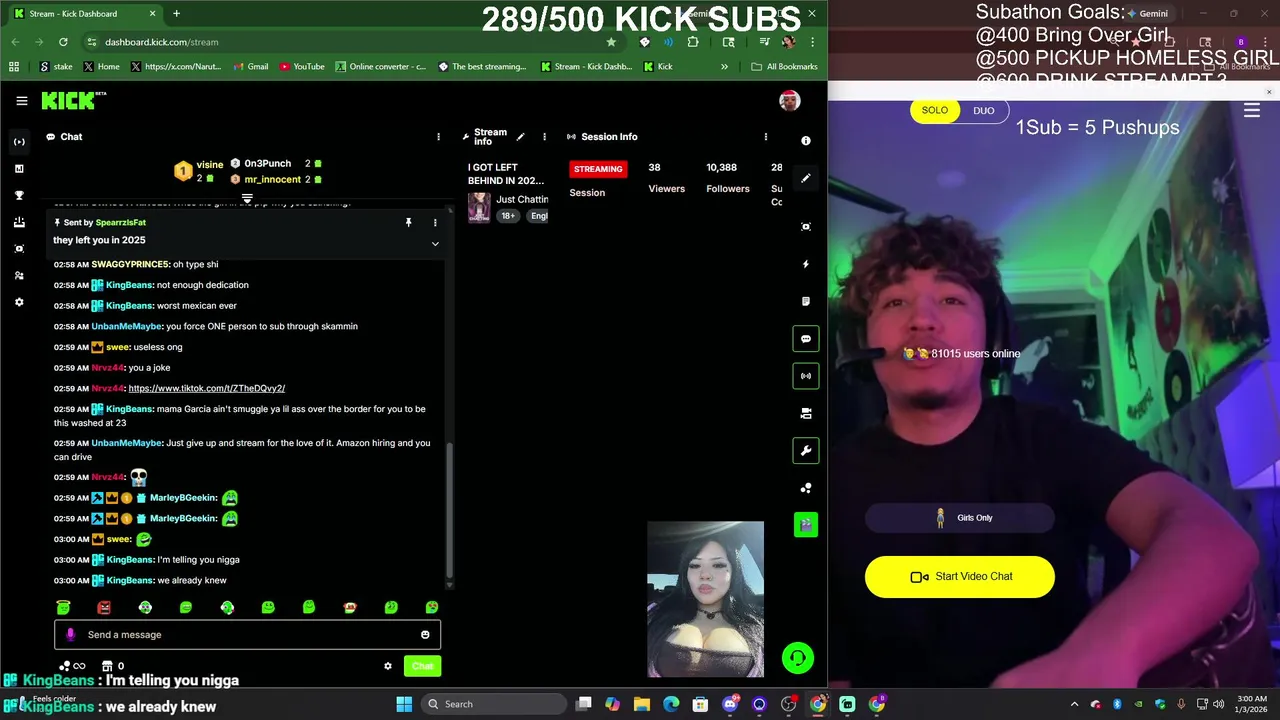Screen dimensions: 1280x720
Task: Toggle the activity feed document widget
Action: 806,301
